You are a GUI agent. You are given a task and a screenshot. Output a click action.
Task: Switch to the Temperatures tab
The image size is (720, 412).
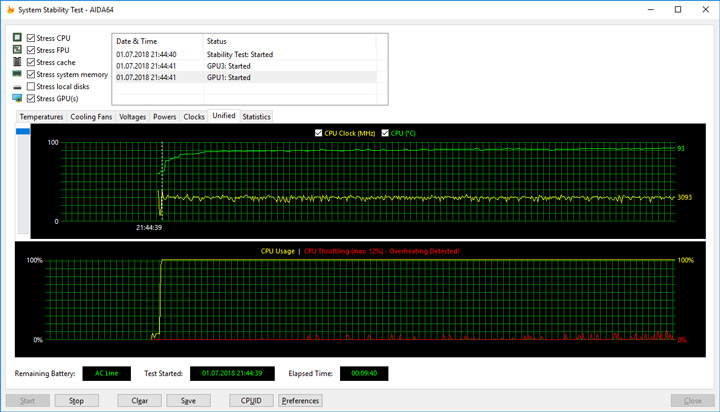point(41,117)
